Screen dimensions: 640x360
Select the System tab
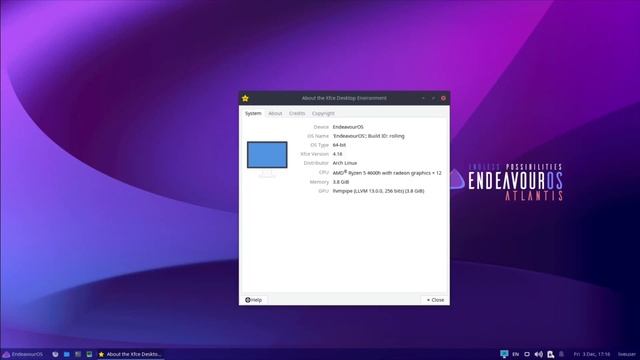tap(253, 113)
